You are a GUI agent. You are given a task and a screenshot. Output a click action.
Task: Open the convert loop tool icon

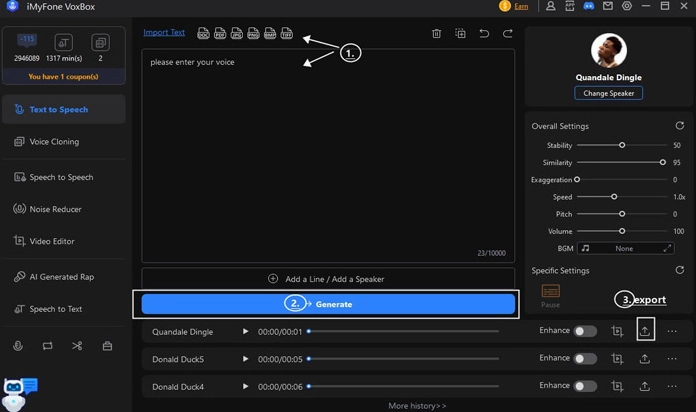pyautogui.click(x=47, y=346)
